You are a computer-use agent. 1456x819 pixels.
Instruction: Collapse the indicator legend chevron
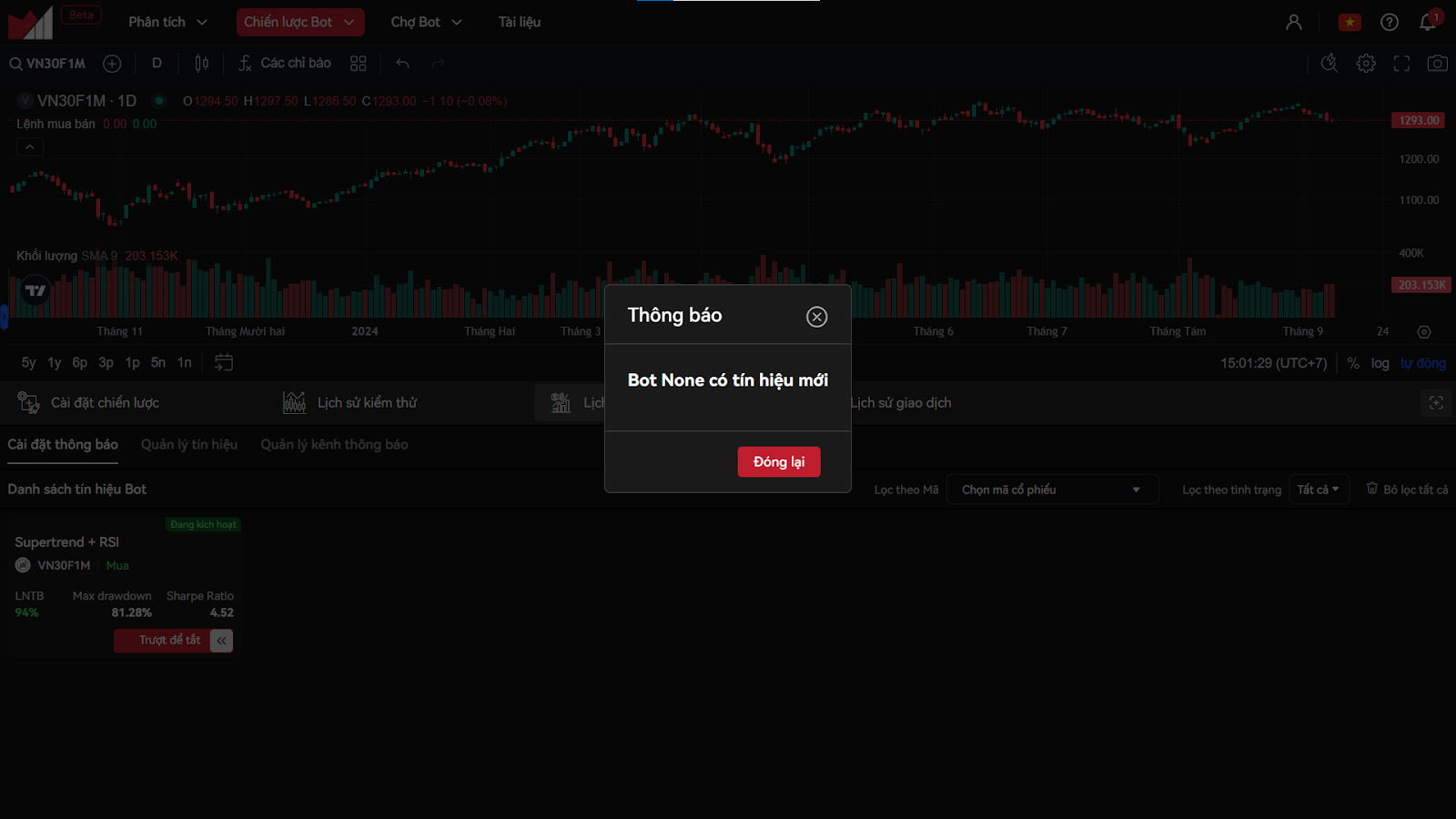(x=30, y=147)
